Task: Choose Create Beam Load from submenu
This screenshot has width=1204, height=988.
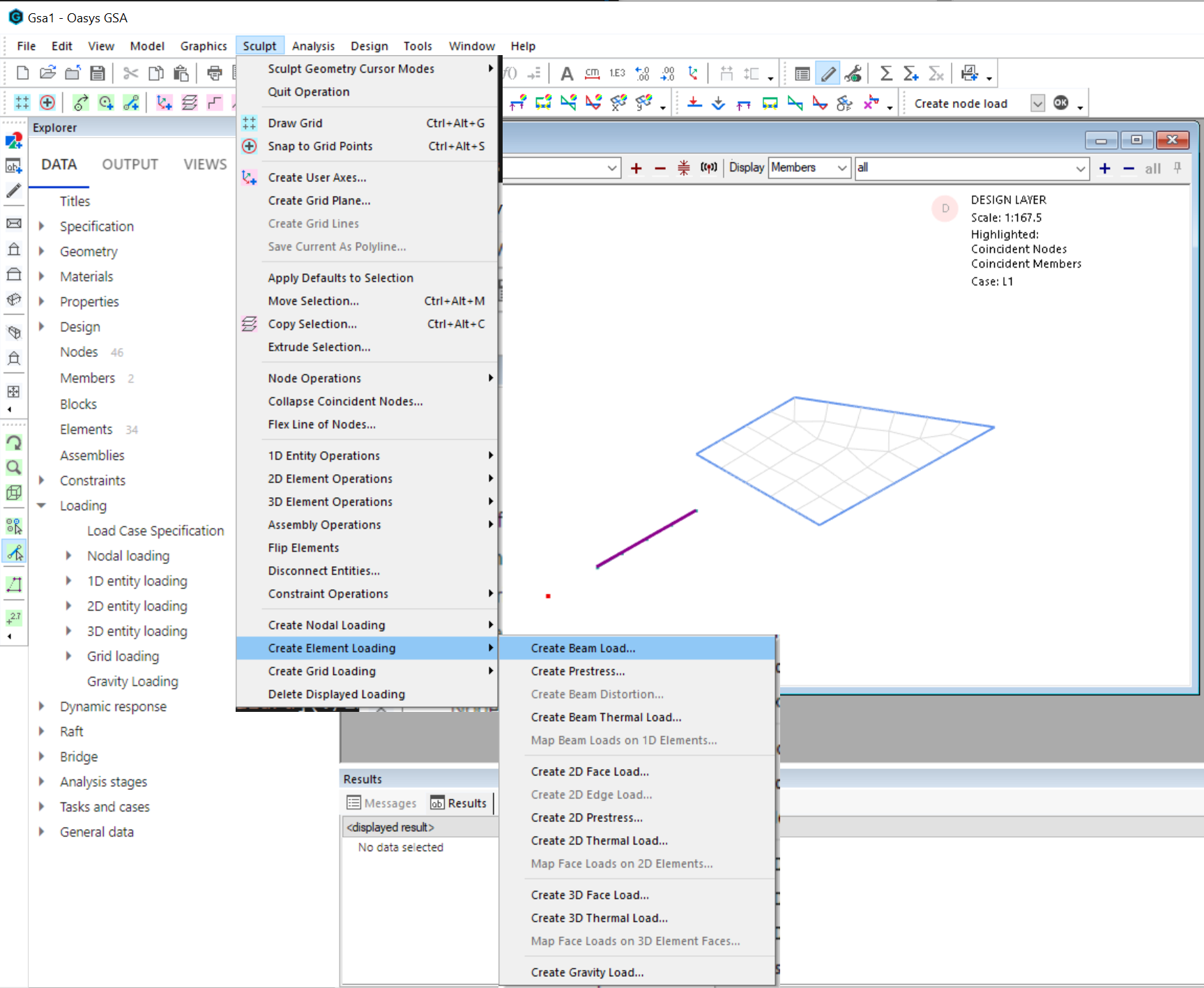Action: (x=583, y=648)
